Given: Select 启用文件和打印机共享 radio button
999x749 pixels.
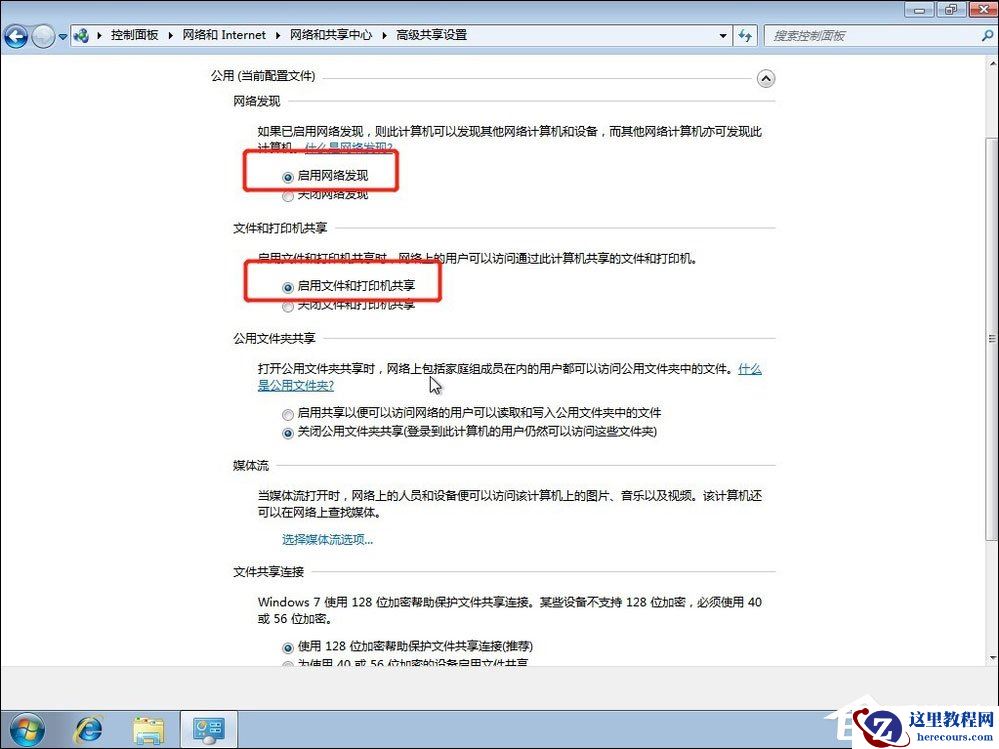Looking at the screenshot, I should 289,284.
